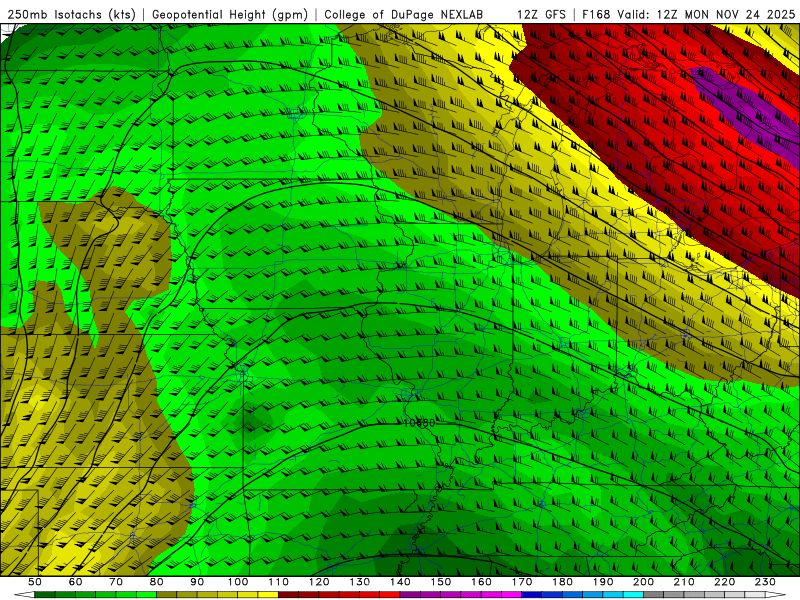Click the 200 label on the color scale
Image resolution: width=800 pixels, height=600 pixels.
click(643, 582)
